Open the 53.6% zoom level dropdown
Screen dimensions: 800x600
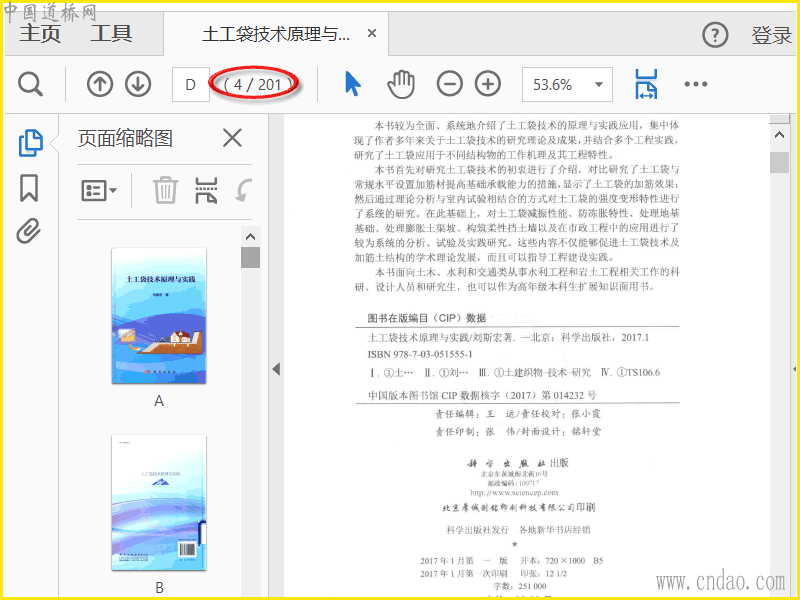(567, 84)
